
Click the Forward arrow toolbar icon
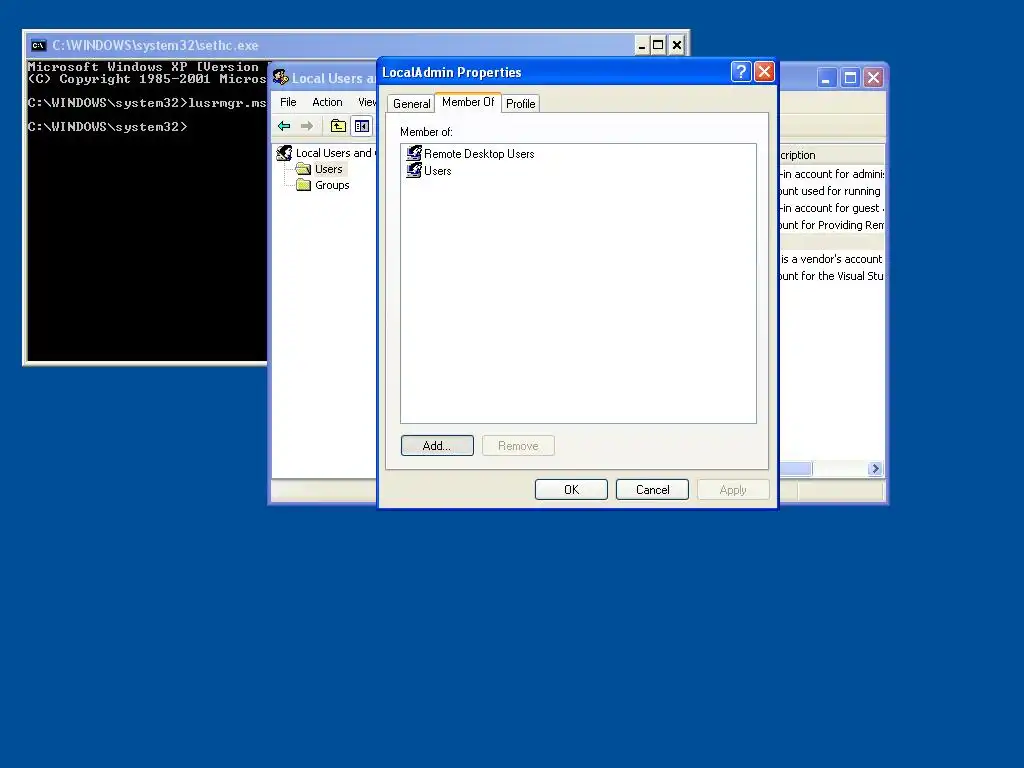click(x=307, y=126)
